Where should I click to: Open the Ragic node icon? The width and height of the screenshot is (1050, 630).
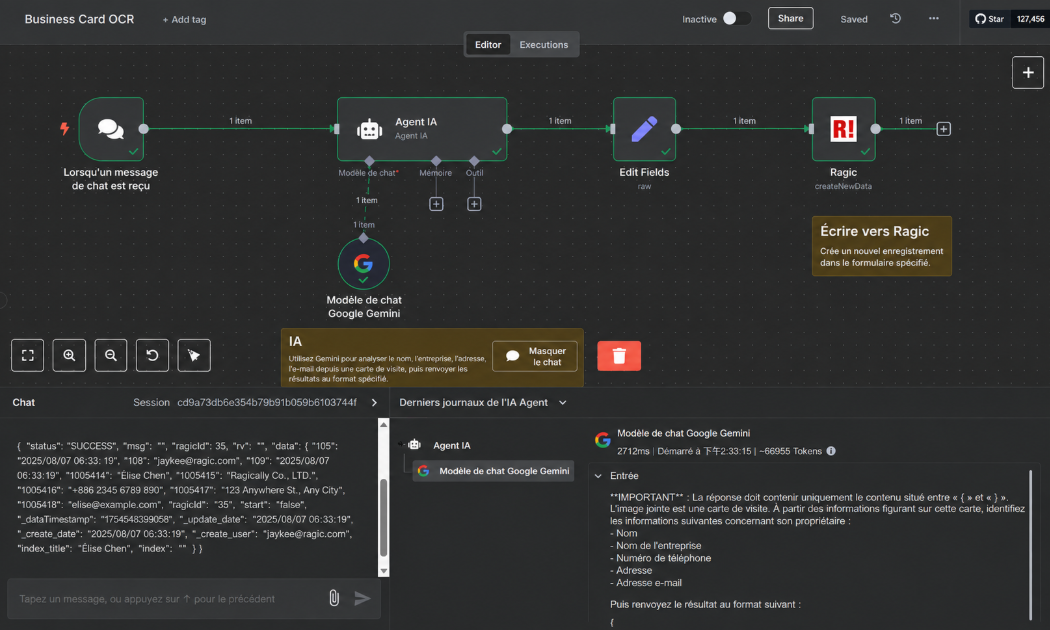[x=844, y=129]
